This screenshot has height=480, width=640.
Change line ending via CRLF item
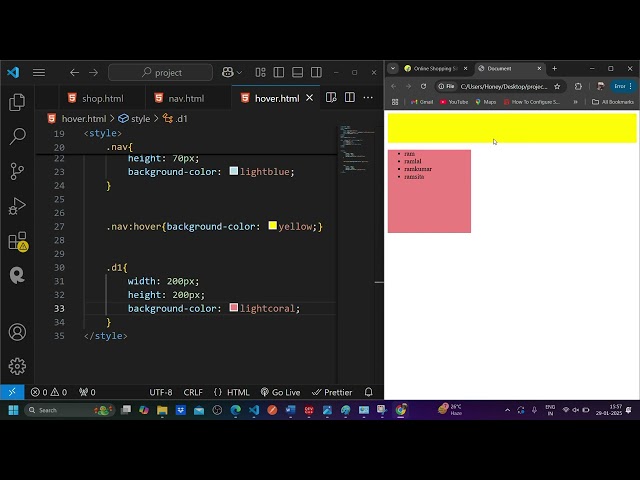click(x=193, y=392)
